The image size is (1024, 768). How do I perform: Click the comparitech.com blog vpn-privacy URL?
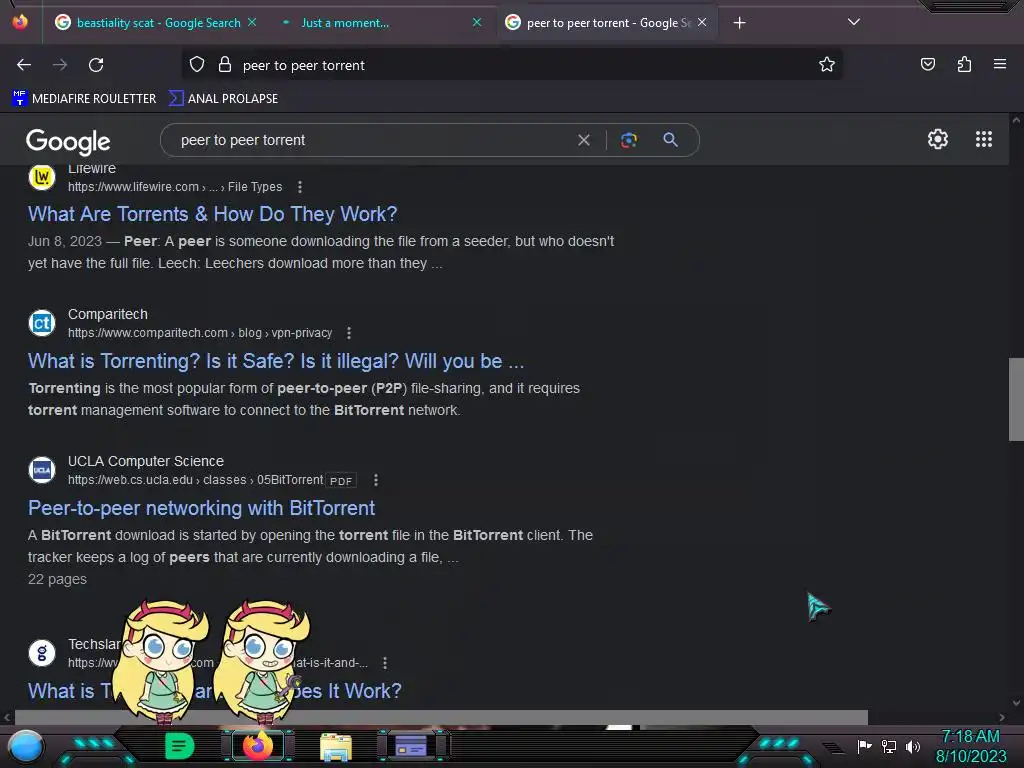tap(200, 333)
